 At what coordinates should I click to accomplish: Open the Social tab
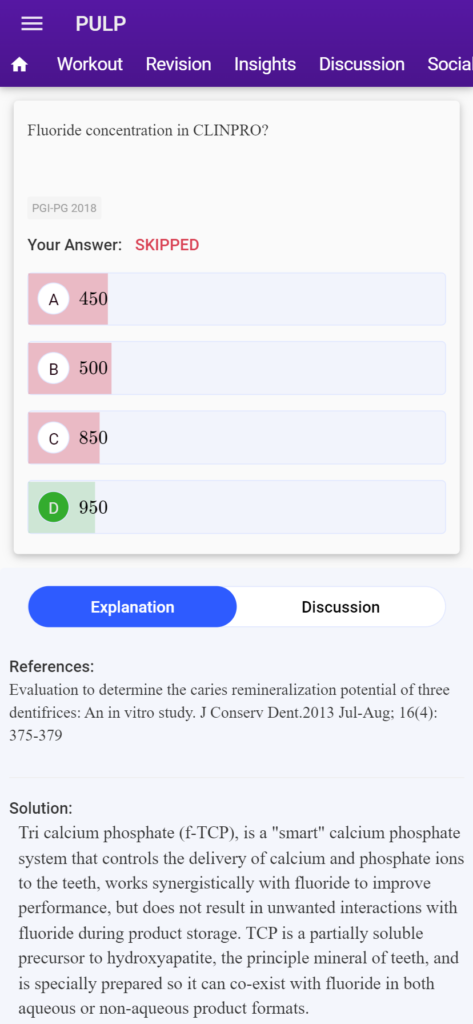point(449,64)
